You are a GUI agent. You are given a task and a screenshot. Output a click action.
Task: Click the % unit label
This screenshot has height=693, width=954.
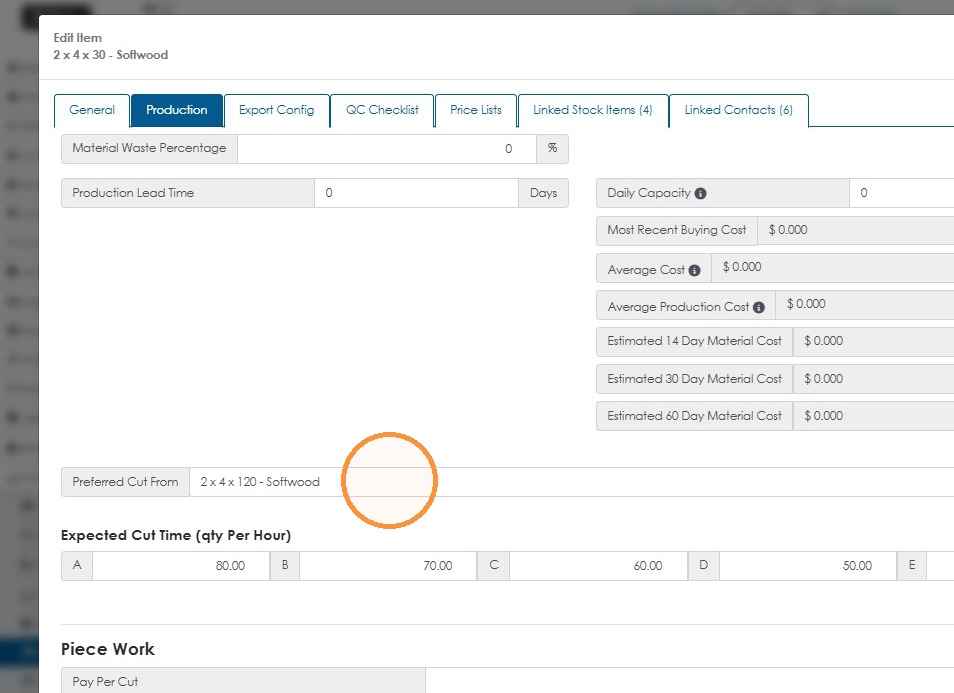point(552,148)
